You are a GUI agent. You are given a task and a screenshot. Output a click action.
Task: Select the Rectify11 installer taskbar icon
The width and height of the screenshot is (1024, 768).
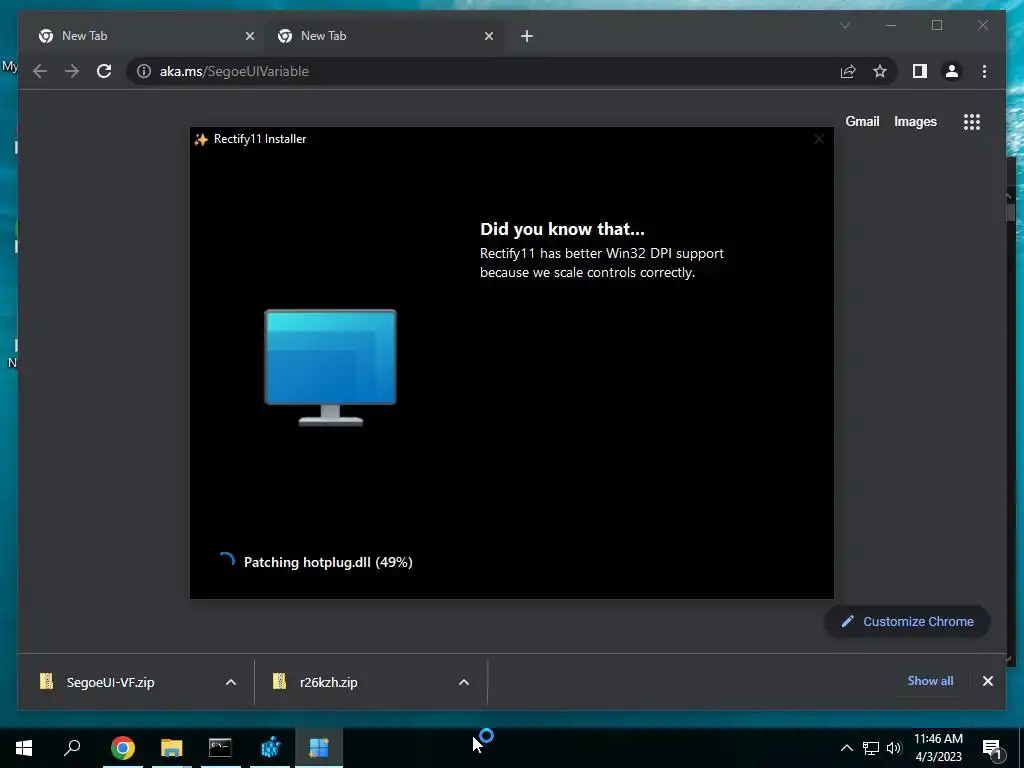point(319,748)
